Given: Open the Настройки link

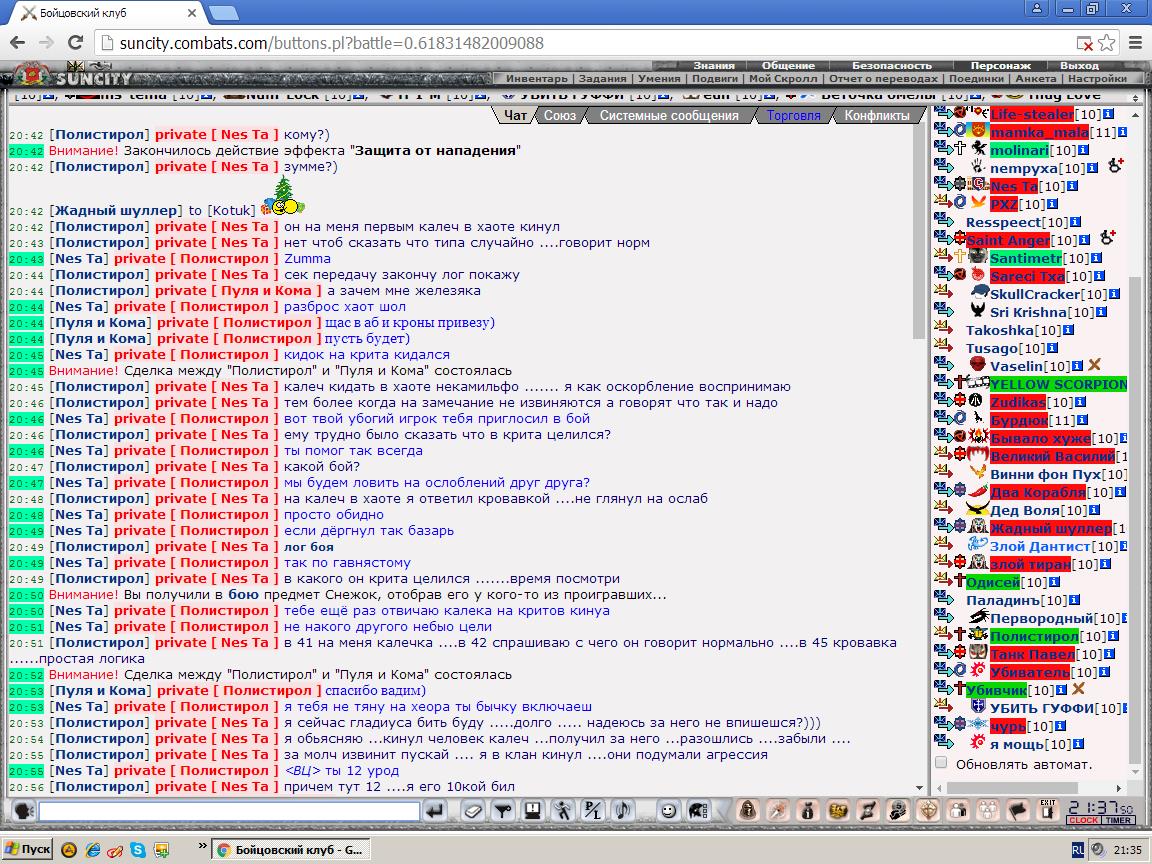Looking at the screenshot, I should click(1098, 79).
